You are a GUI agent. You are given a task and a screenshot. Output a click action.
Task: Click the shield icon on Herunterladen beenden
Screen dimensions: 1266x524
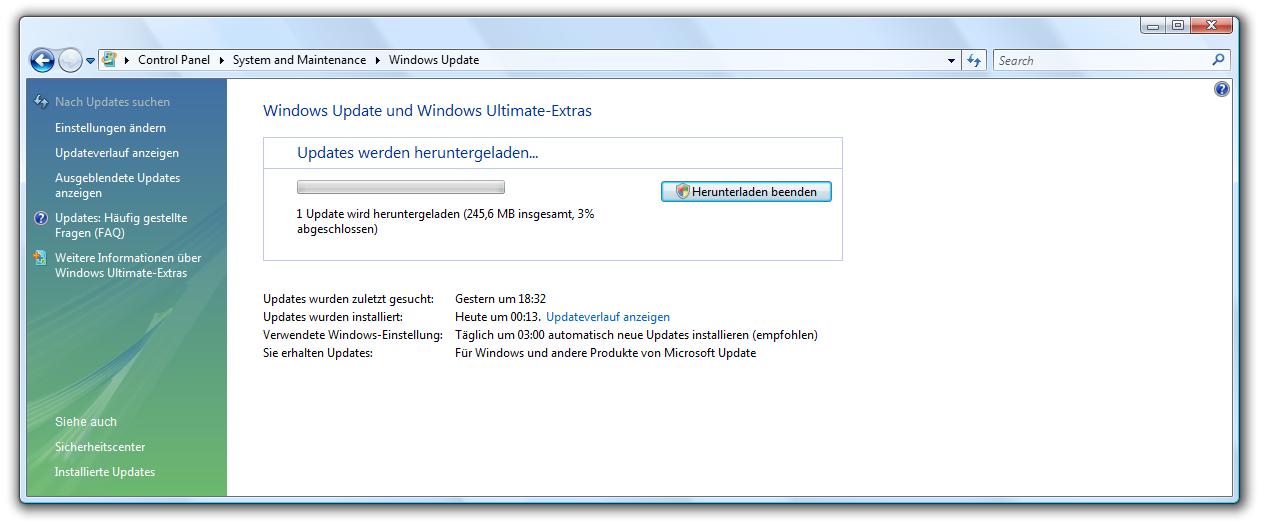[682, 192]
